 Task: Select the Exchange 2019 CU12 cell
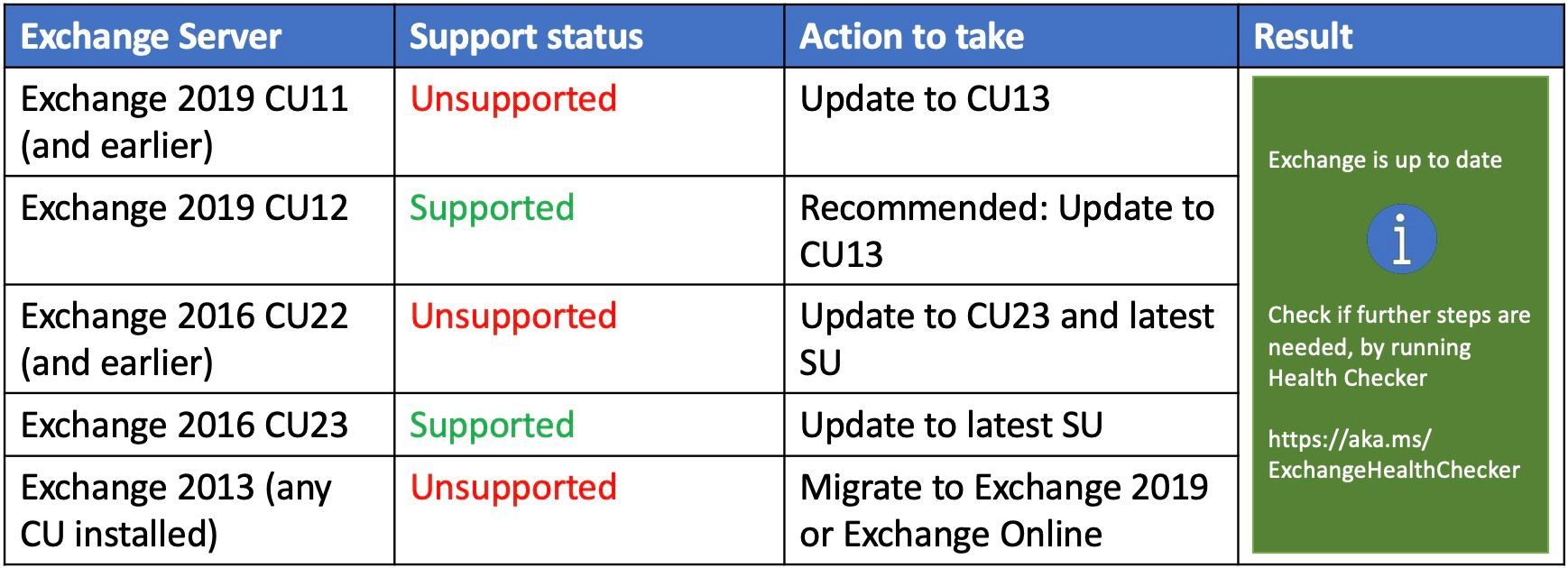click(x=184, y=208)
